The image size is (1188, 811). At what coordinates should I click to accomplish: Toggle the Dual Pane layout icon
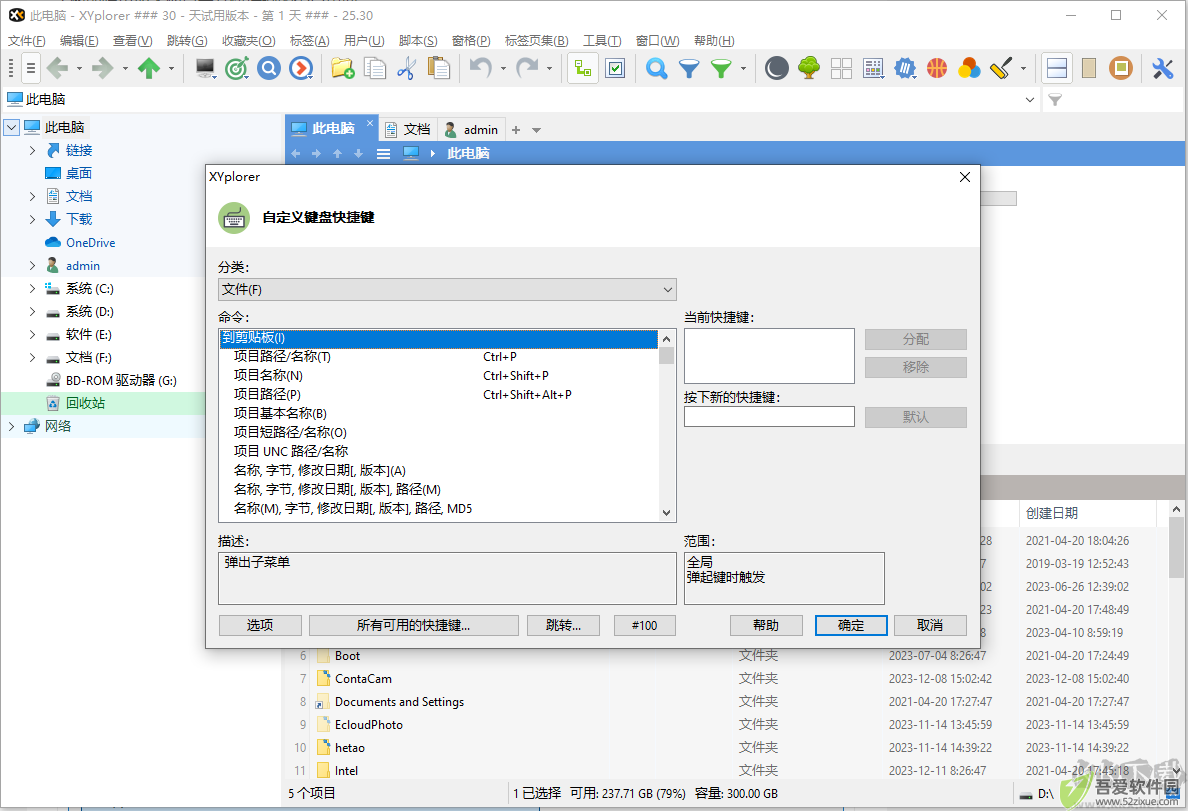1057,69
